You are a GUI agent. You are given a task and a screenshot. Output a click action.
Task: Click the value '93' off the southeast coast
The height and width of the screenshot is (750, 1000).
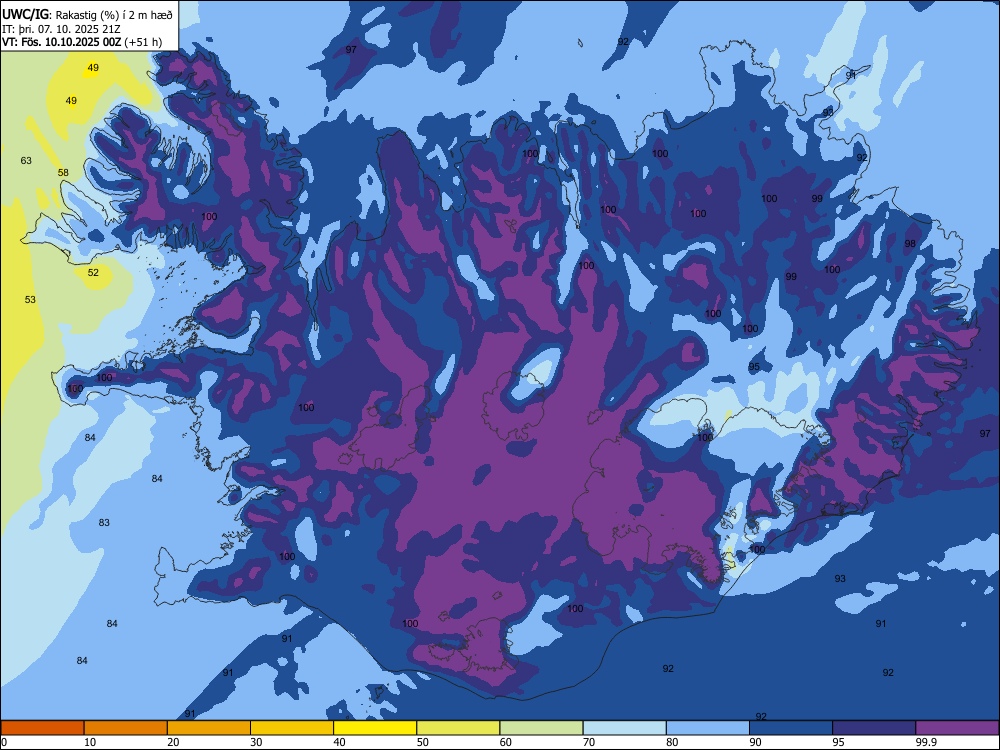pyautogui.click(x=840, y=579)
